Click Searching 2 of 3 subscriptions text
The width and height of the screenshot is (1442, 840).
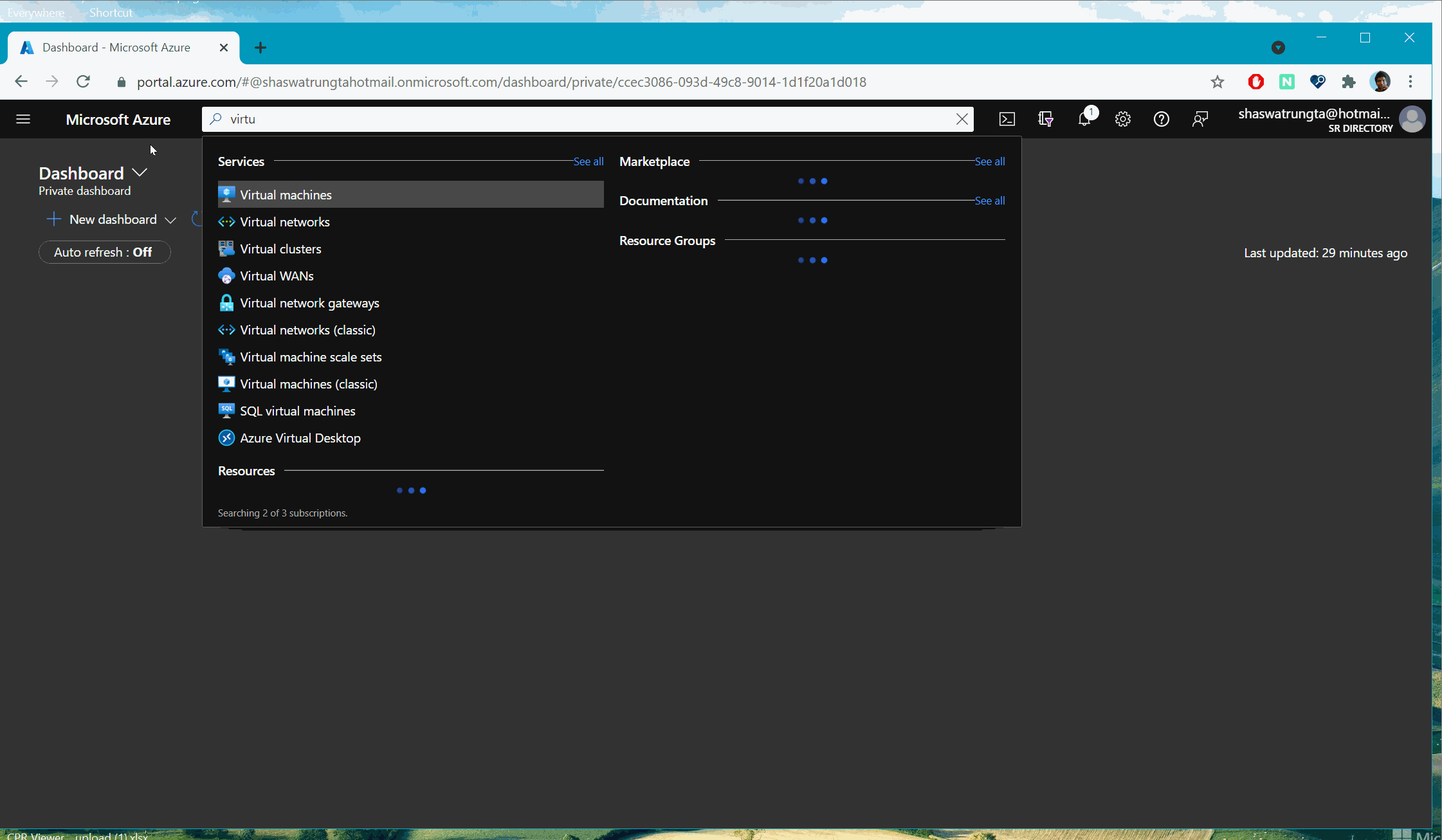click(282, 513)
